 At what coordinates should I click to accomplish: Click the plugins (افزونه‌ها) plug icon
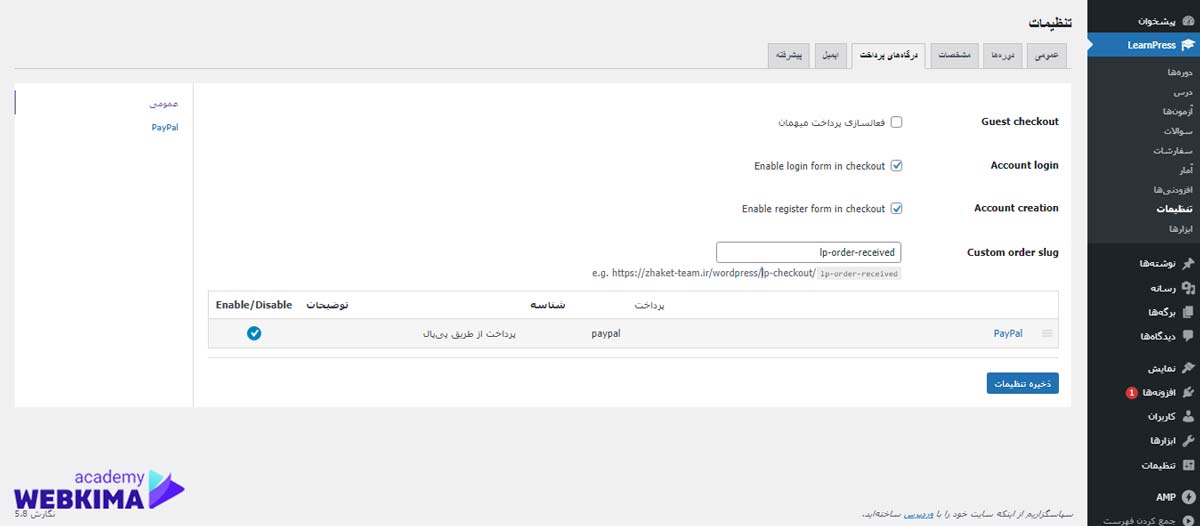[x=1187, y=392]
